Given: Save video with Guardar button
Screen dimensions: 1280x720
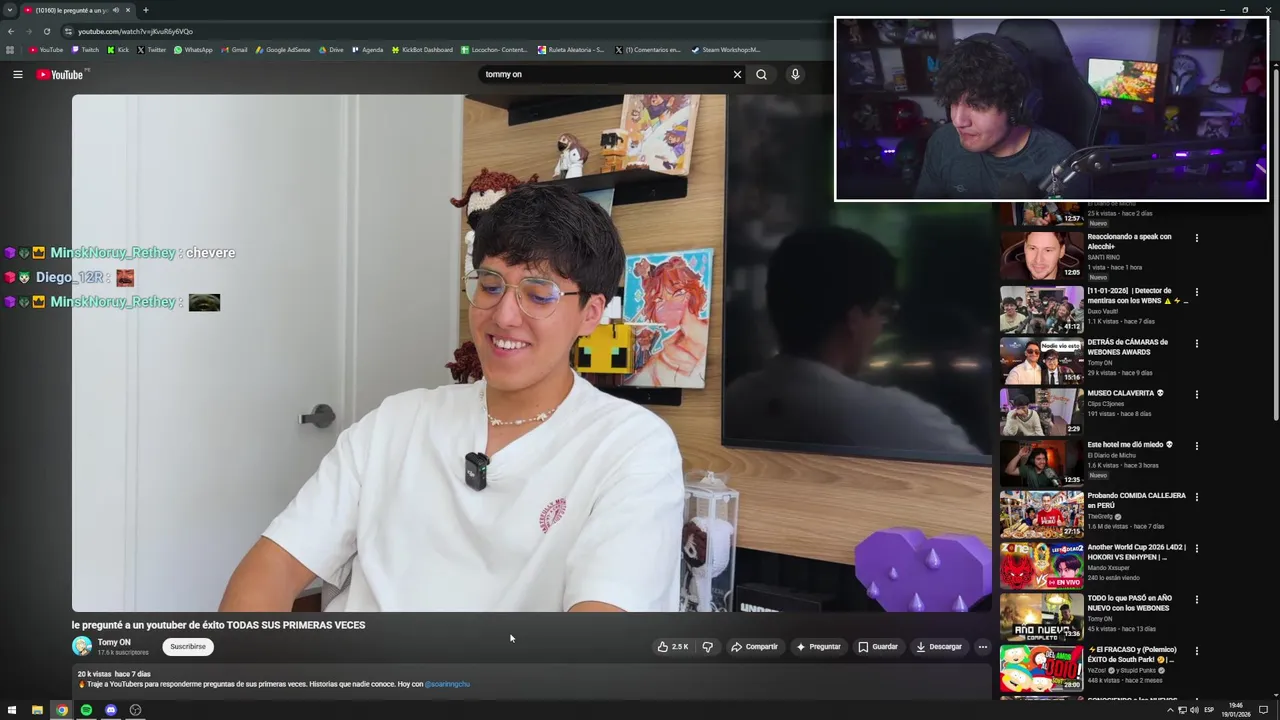Looking at the screenshot, I should coord(878,647).
